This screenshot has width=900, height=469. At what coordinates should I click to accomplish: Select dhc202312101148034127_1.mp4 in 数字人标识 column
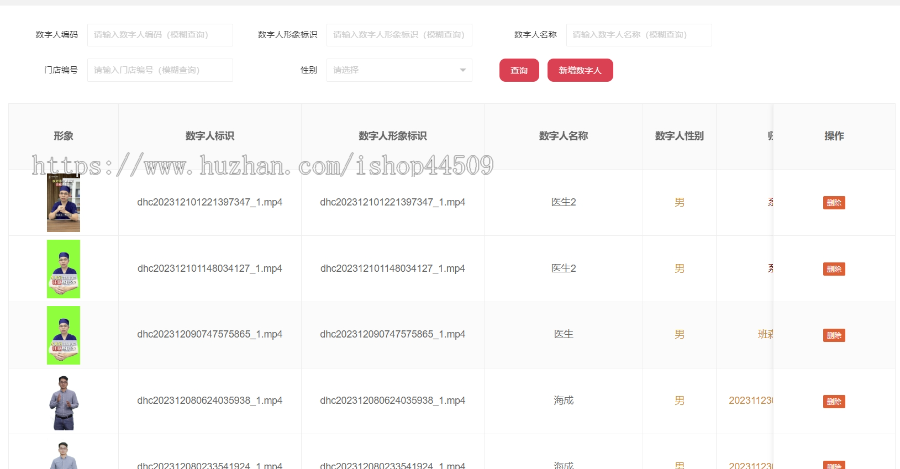210,269
